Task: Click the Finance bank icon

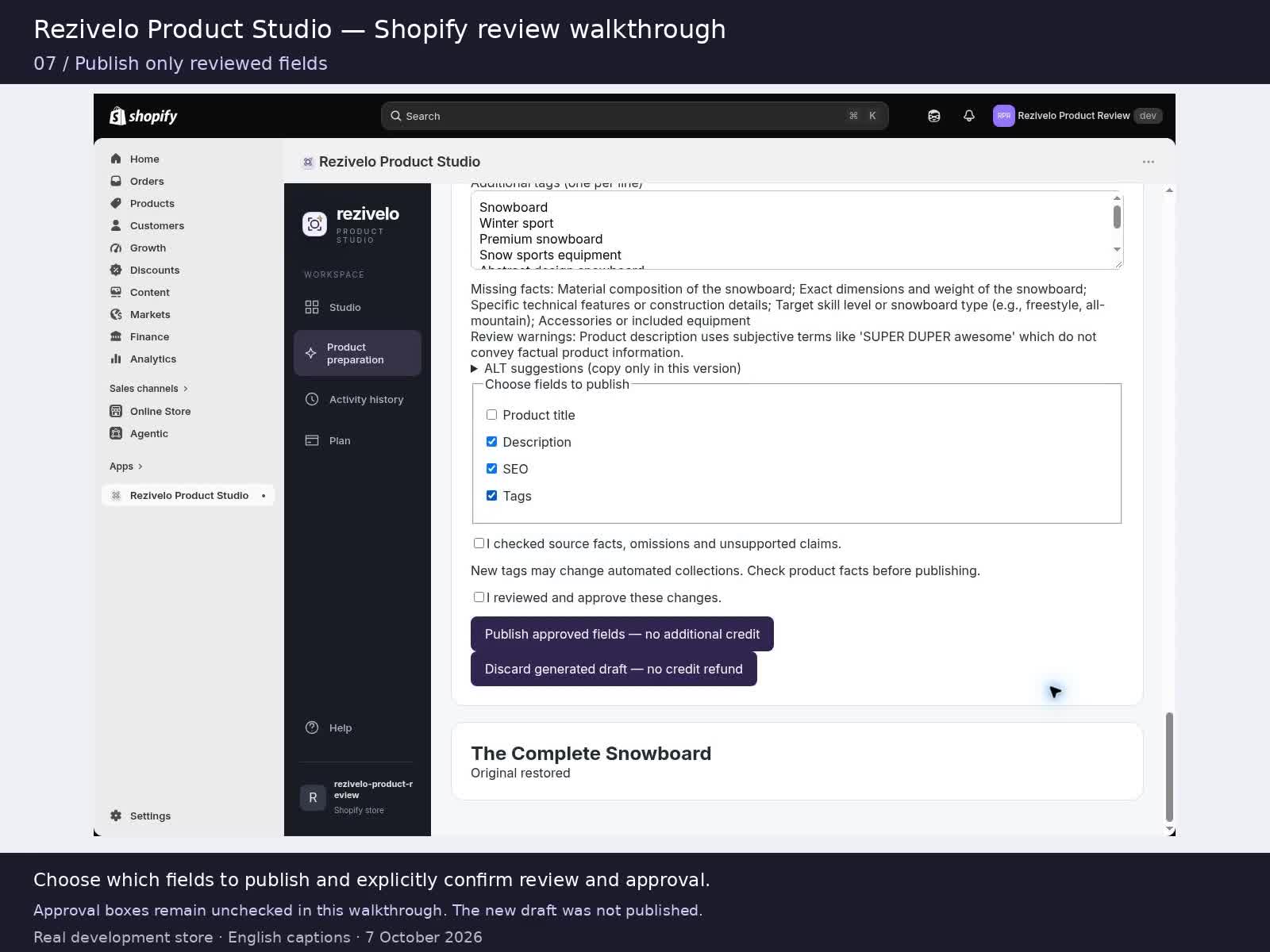Action: click(x=116, y=336)
